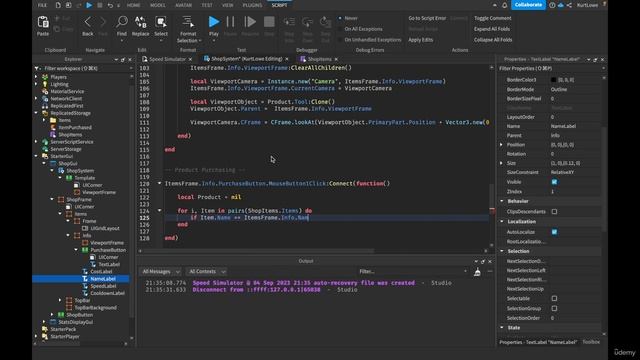The image size is (640, 360).
Task: Expand the ServerScriptService node arrow
Action: pyautogui.click(x=36, y=142)
